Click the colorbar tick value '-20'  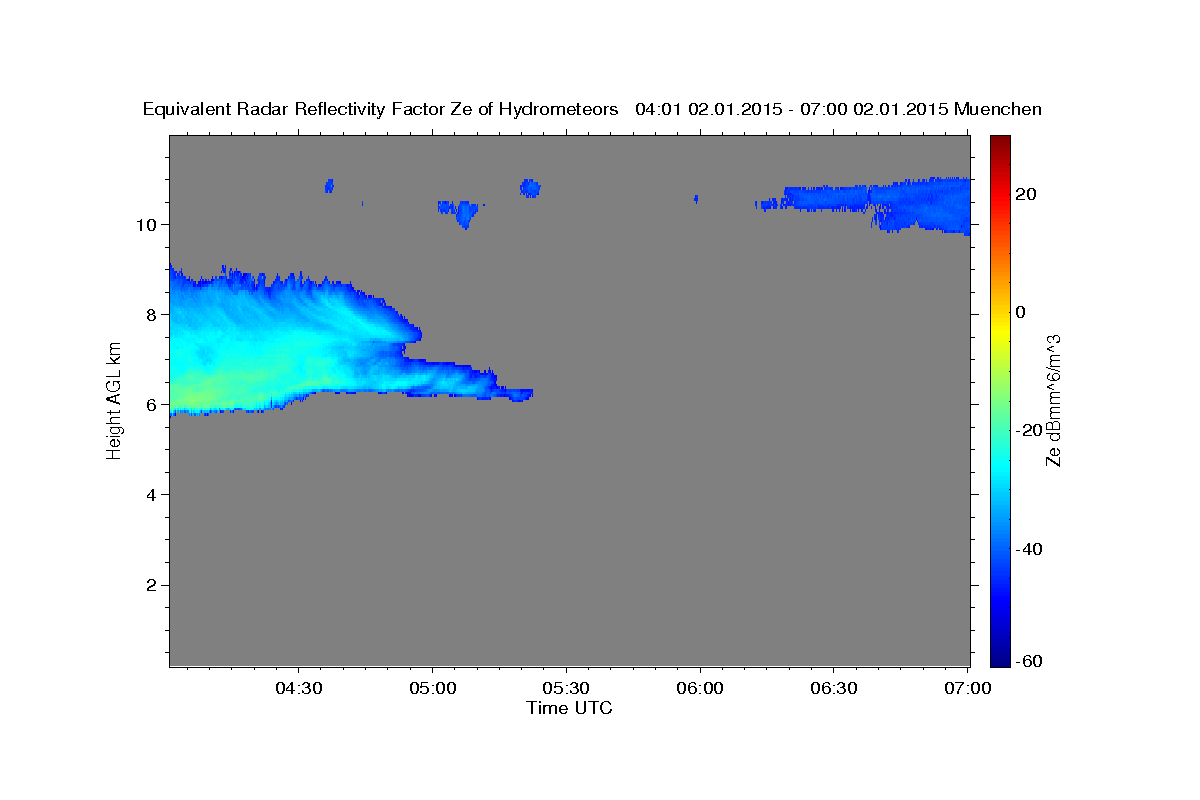point(1029,430)
